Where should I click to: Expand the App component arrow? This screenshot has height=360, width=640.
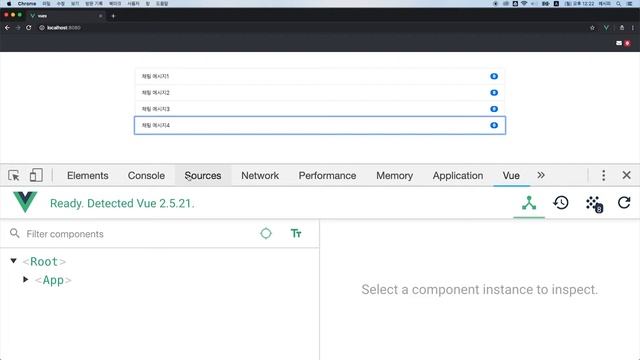click(26, 280)
